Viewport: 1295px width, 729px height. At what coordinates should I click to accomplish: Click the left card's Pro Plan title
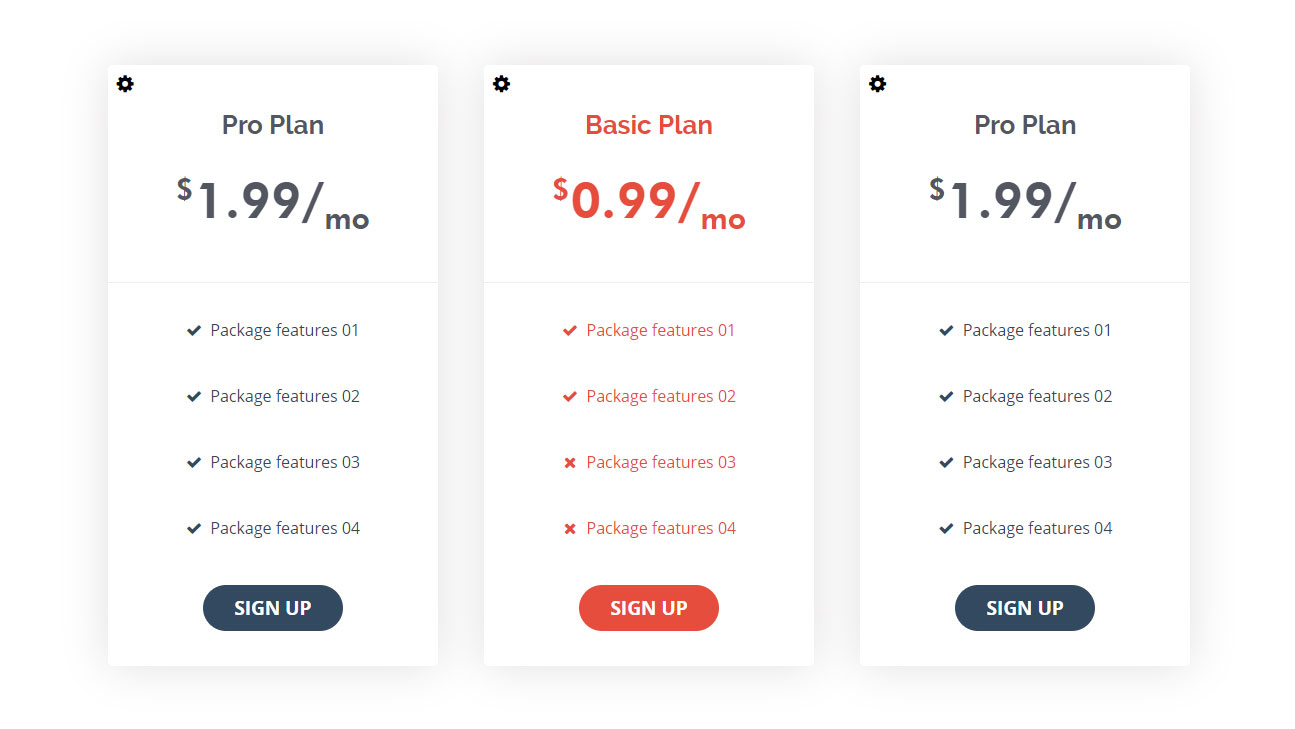pos(273,125)
